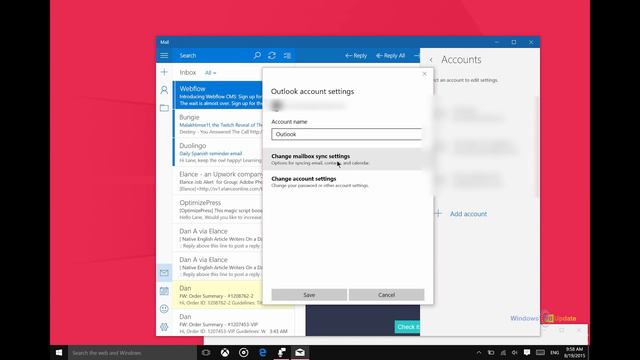Image resolution: width=640 pixels, height=360 pixels.
Task: Click the Inbox folder heading
Action: click(188, 73)
